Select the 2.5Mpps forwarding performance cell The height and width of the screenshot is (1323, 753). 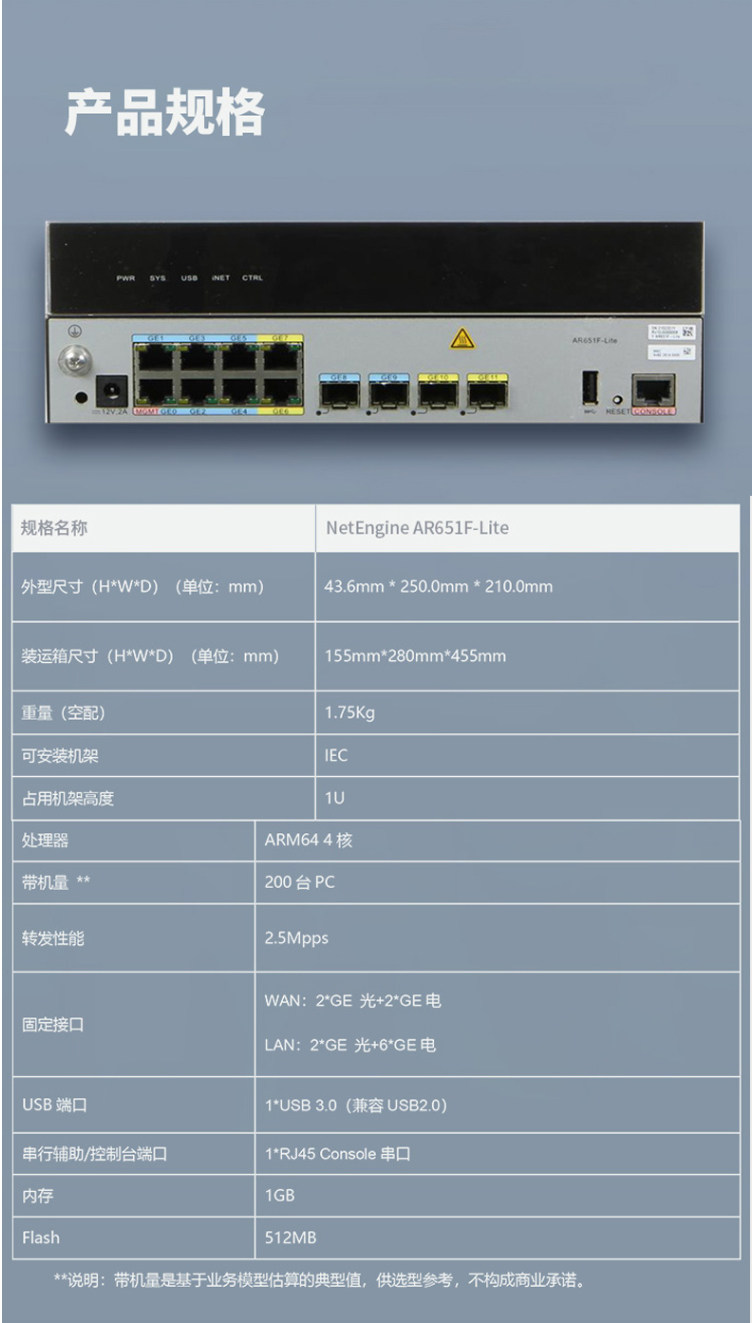pos(497,938)
